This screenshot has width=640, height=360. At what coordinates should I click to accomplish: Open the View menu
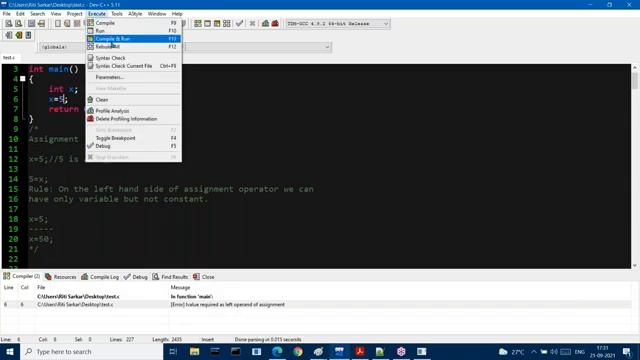(56, 14)
